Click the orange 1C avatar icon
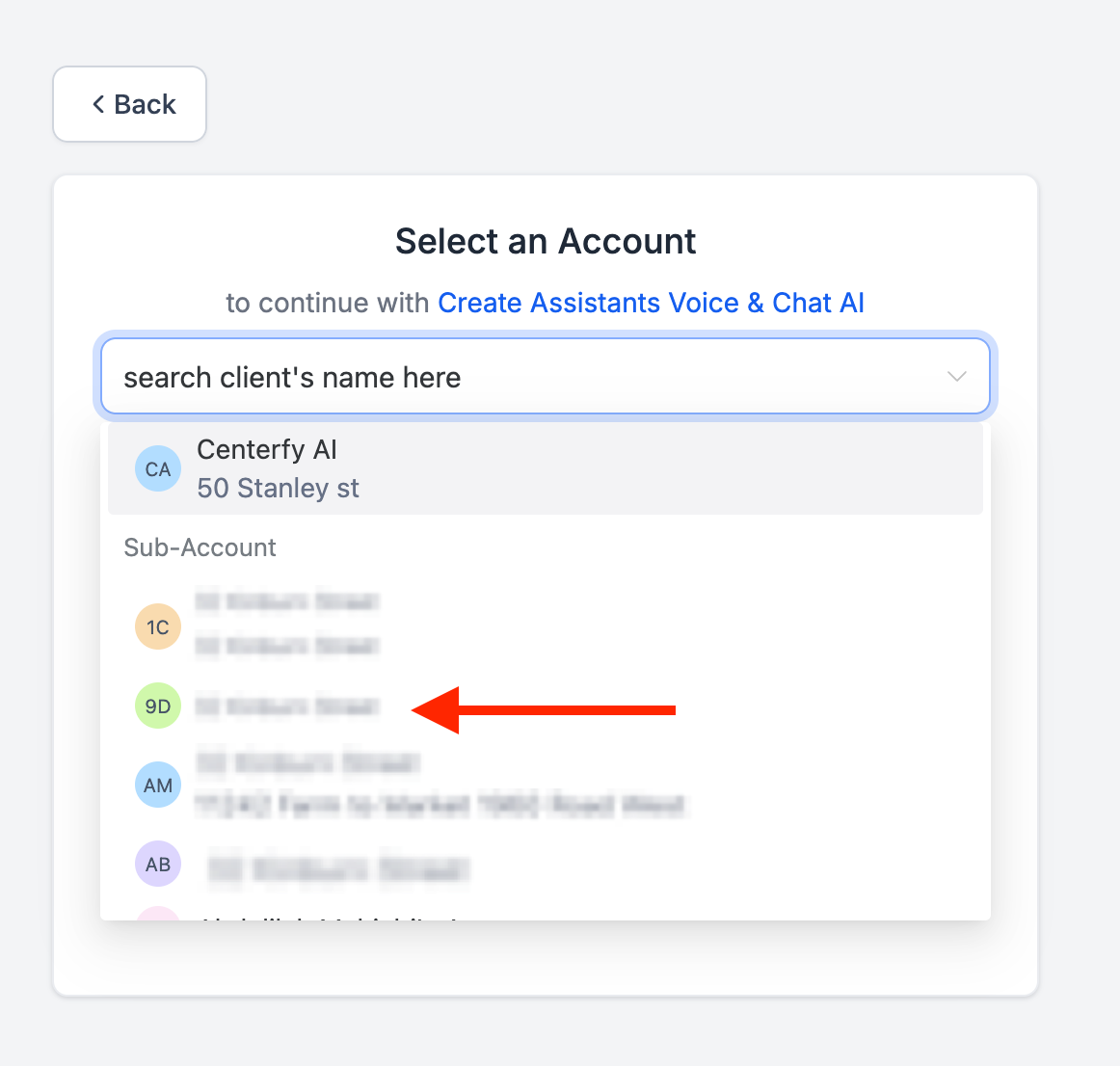This screenshot has height=1066, width=1120. tap(158, 627)
